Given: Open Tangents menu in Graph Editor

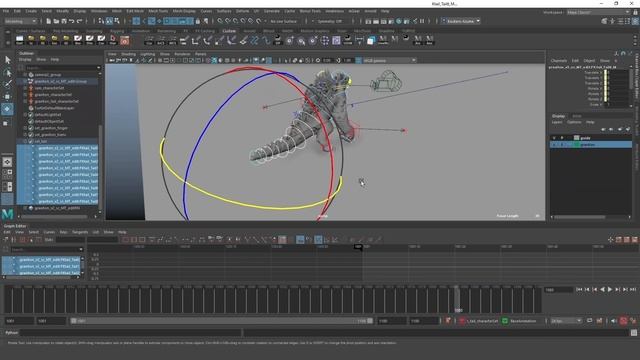Looking at the screenshot, I should [x=80, y=232].
